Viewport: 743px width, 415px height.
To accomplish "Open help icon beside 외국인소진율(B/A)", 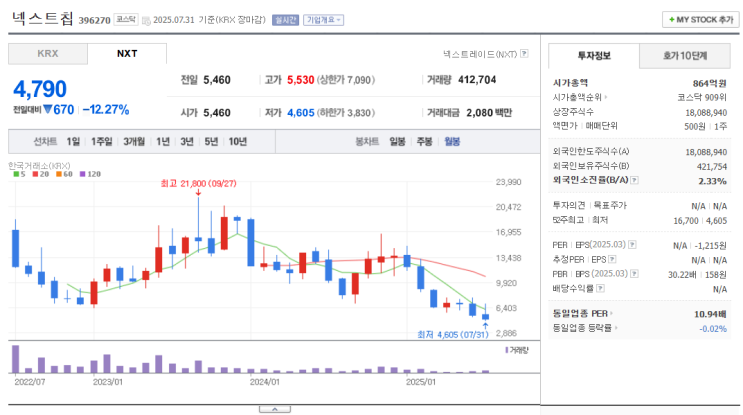I will pyautogui.click(x=634, y=180).
